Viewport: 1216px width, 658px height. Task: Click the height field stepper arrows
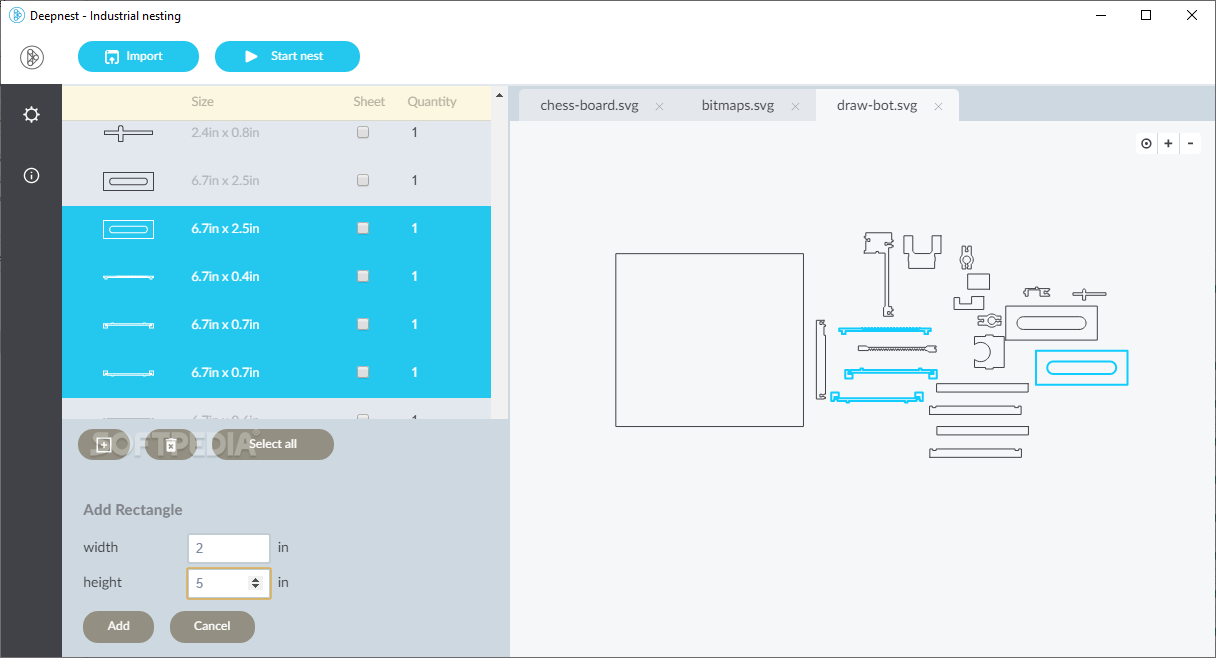point(256,583)
